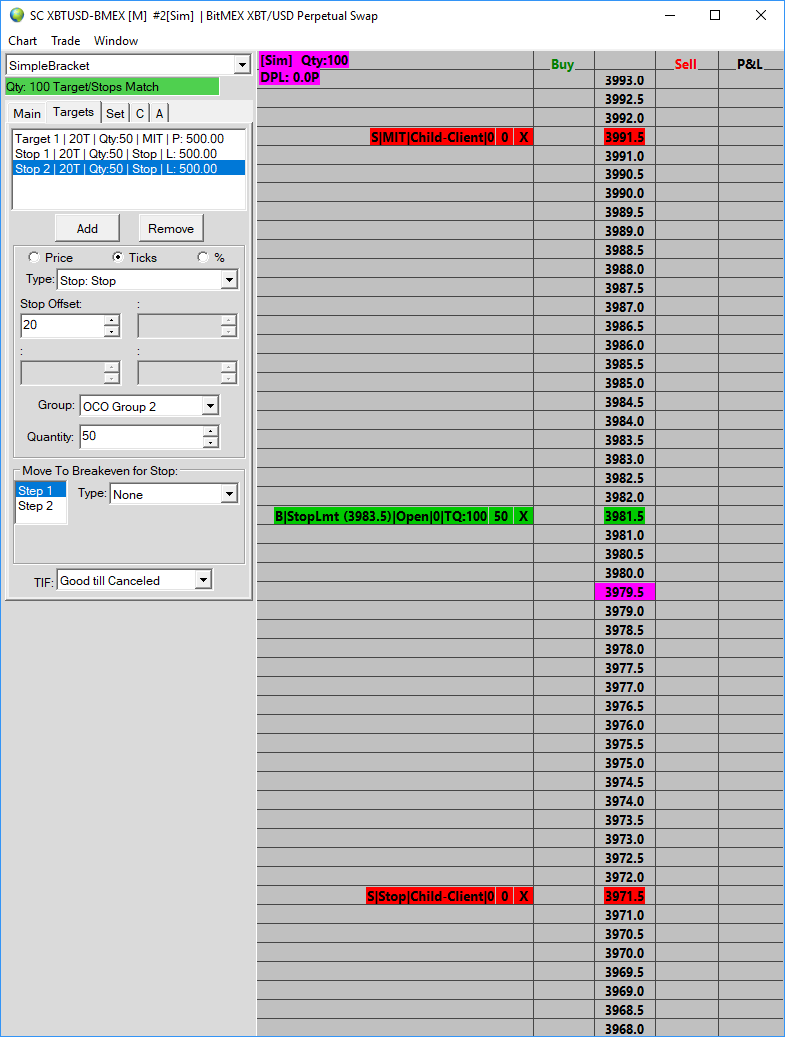Cancel the sell MIT child order at 3991.5
The width and height of the screenshot is (785, 1037).
[x=524, y=137]
